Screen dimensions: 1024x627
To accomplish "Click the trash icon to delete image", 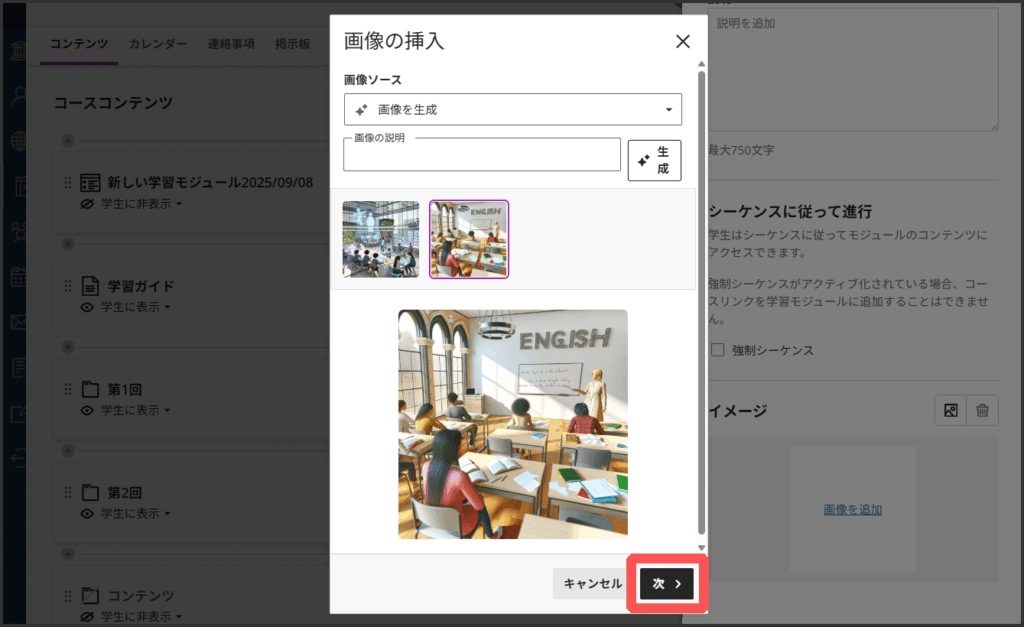I will click(x=983, y=410).
